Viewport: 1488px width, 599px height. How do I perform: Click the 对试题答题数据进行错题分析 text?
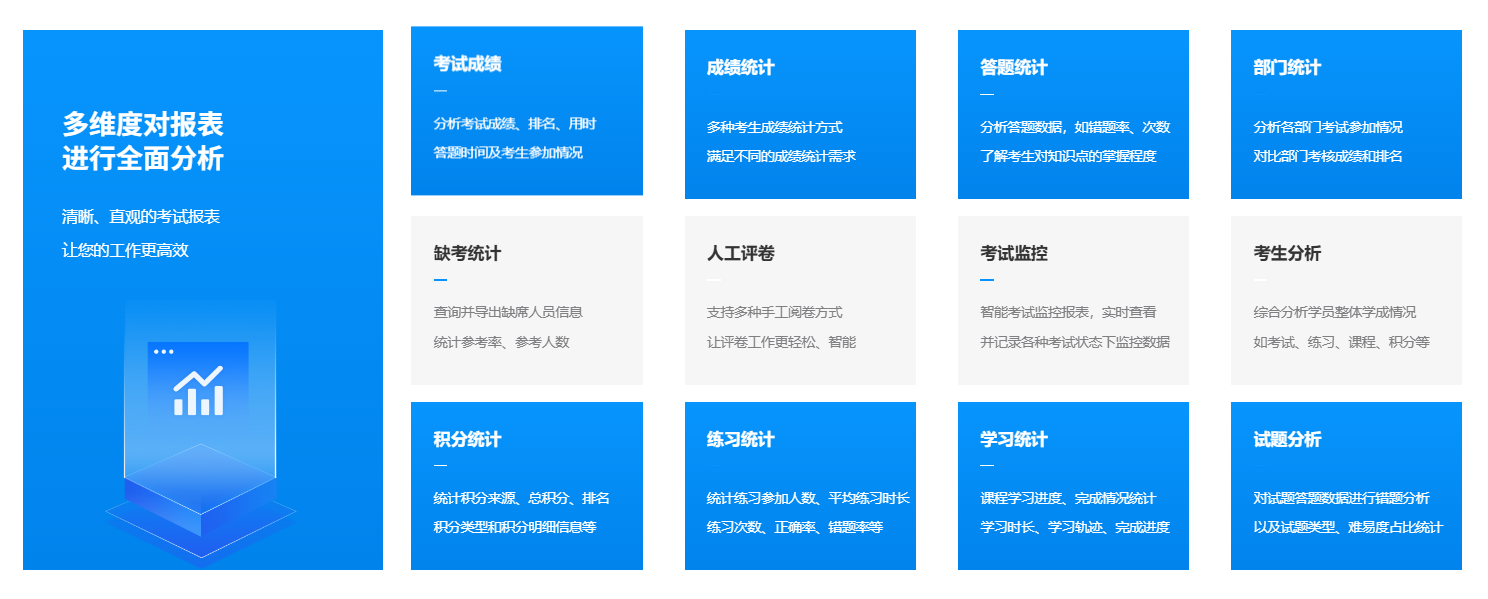[x=1340, y=498]
